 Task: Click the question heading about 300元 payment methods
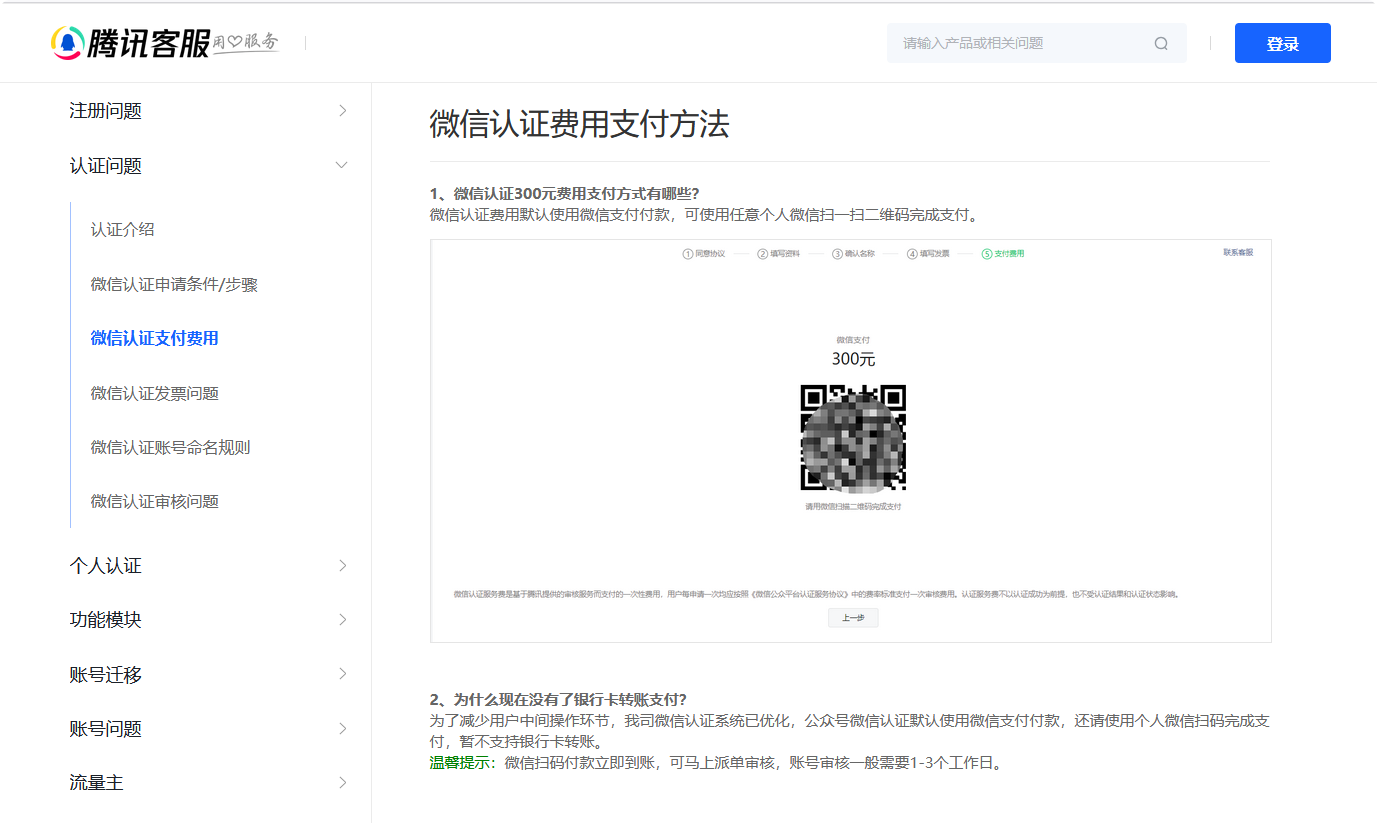click(564, 194)
